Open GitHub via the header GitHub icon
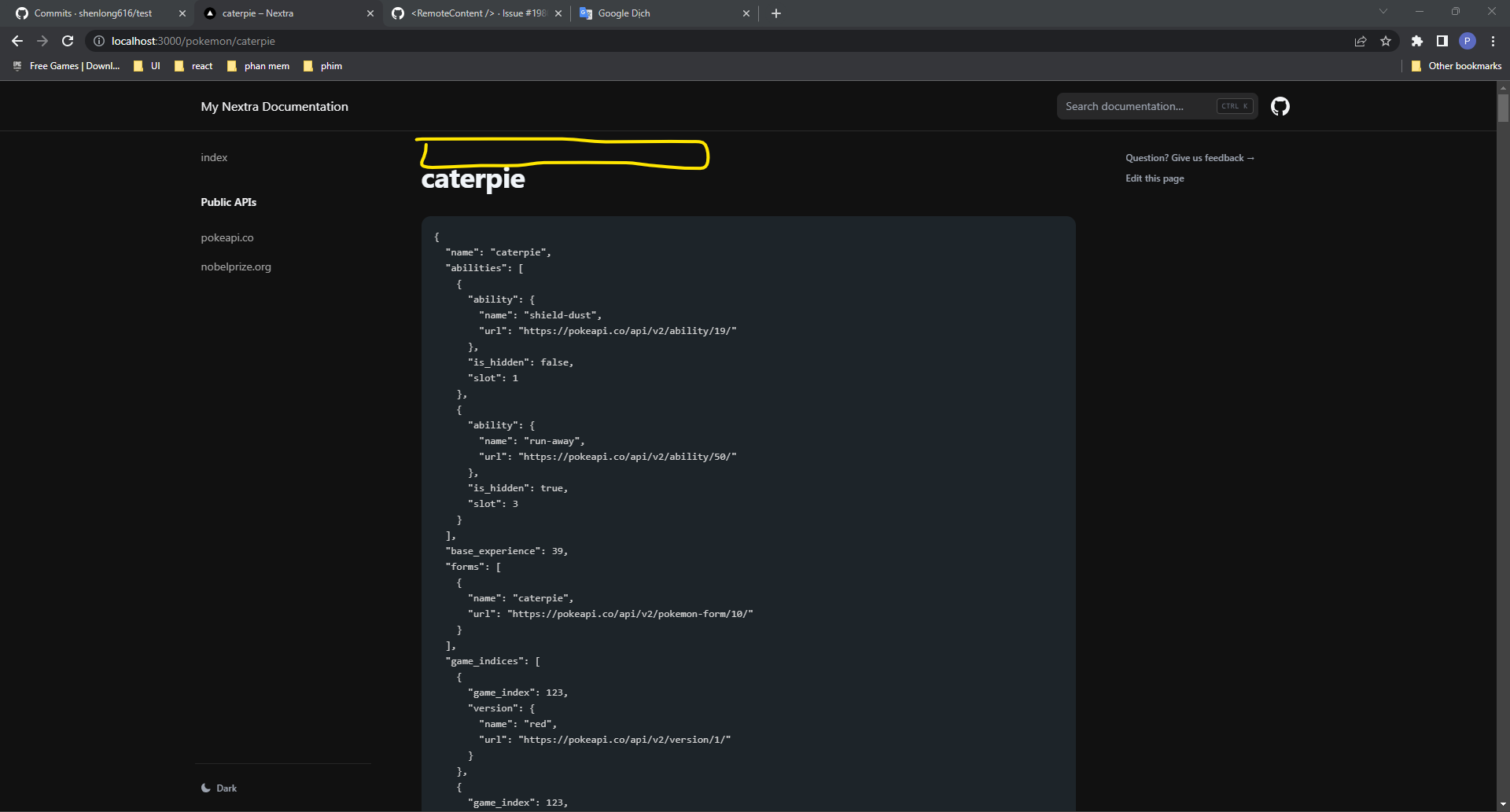1510x812 pixels. [1280, 106]
